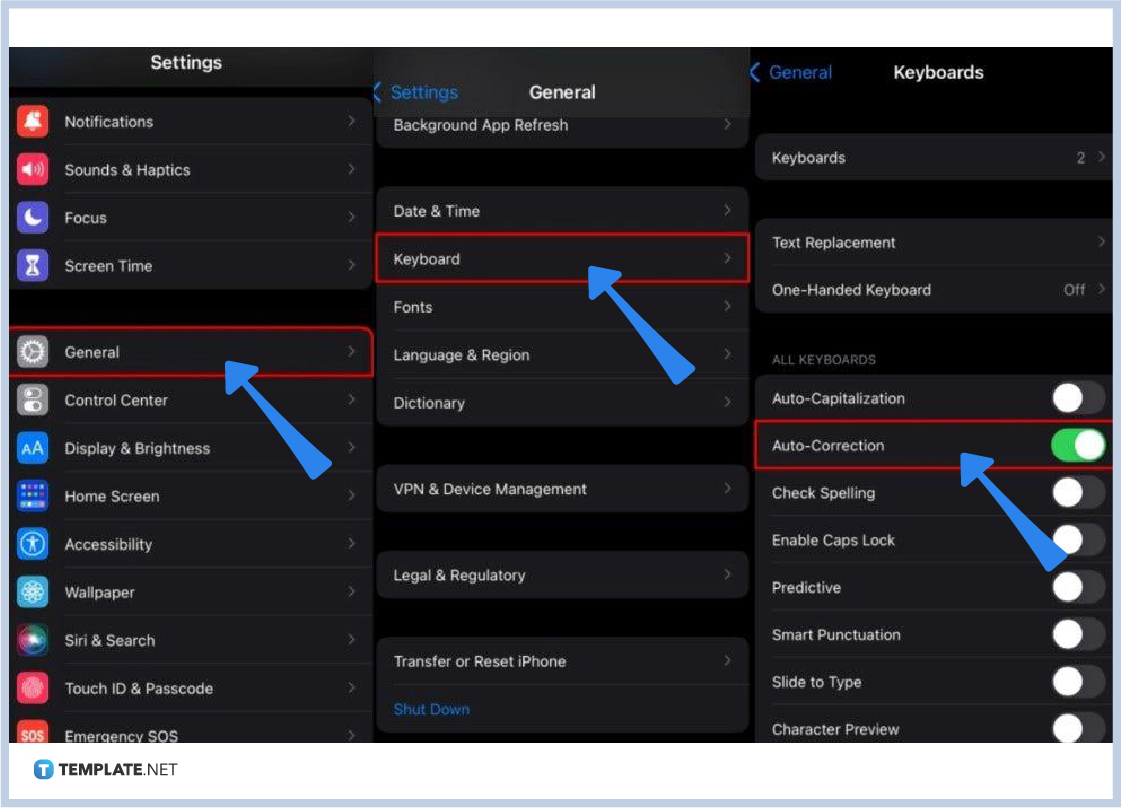Open Control Center label
Screen dimensions: 1121x808
pyautogui.click(x=116, y=400)
